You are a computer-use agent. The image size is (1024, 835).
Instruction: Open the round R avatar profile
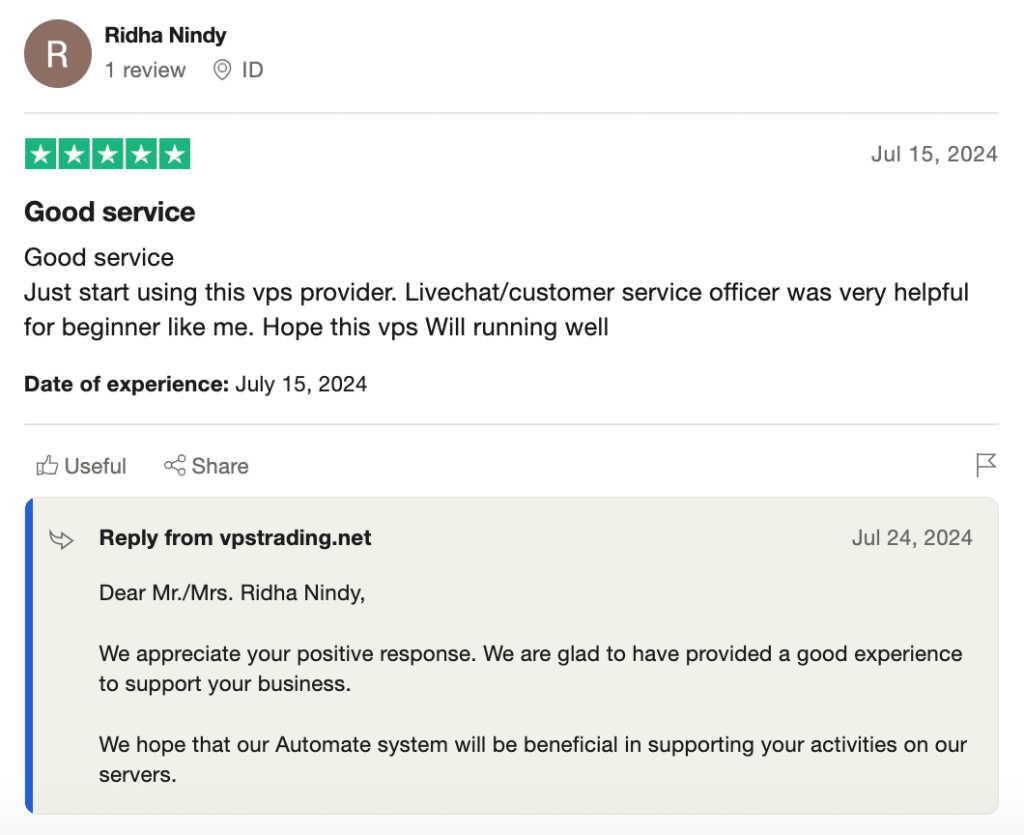(57, 54)
